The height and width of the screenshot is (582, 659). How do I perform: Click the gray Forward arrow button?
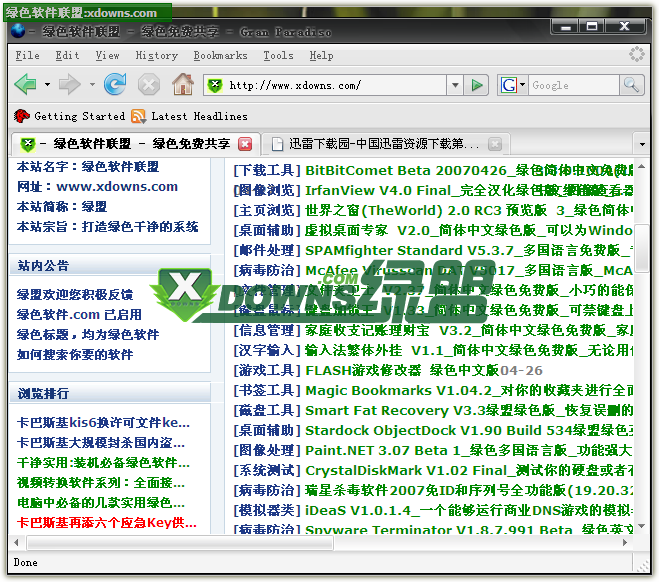point(69,84)
